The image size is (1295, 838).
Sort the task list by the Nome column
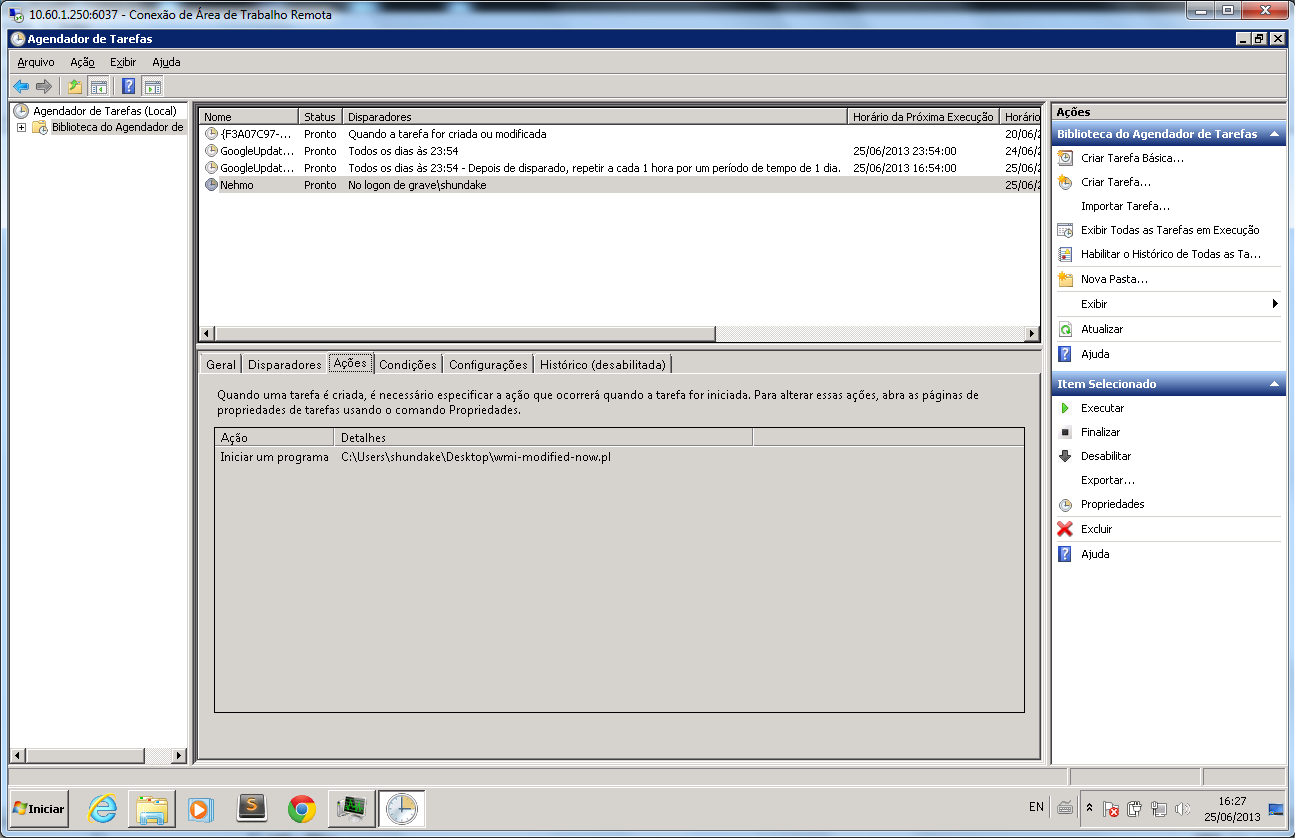(248, 117)
